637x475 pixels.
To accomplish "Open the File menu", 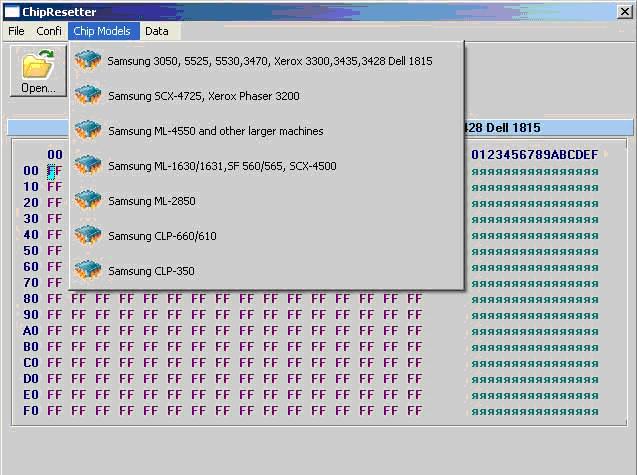I will (16, 31).
